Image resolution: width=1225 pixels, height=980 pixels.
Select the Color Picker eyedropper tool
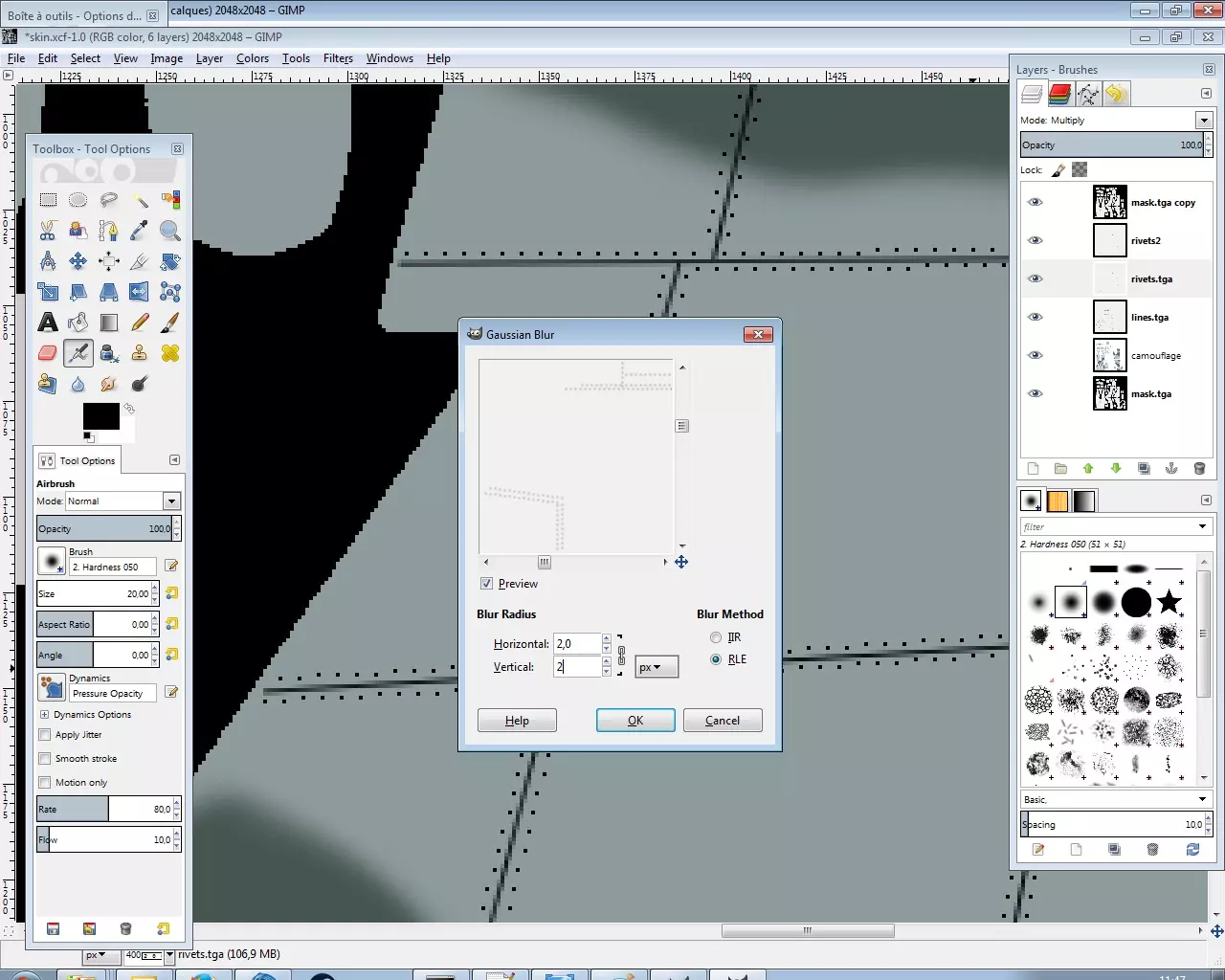pyautogui.click(x=140, y=231)
